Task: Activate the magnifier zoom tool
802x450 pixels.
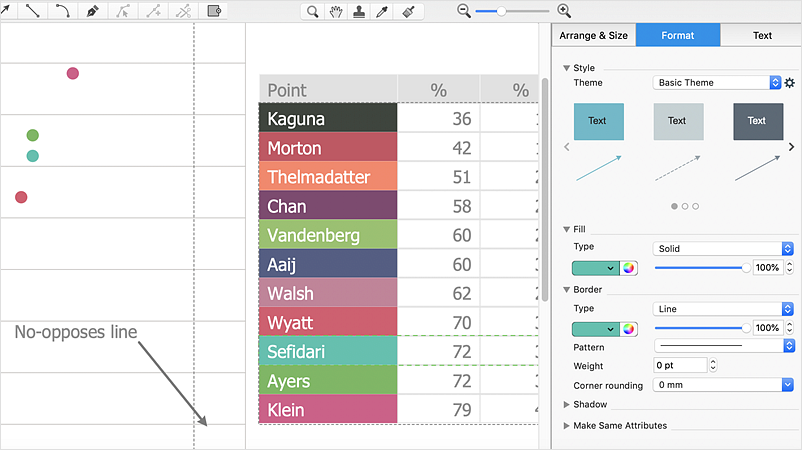Action: click(313, 11)
